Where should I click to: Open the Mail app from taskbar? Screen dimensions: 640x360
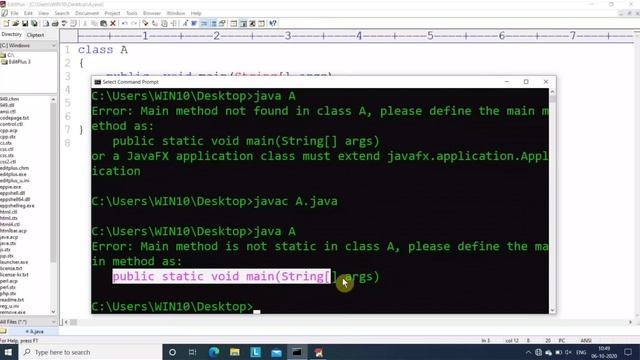click(276, 352)
